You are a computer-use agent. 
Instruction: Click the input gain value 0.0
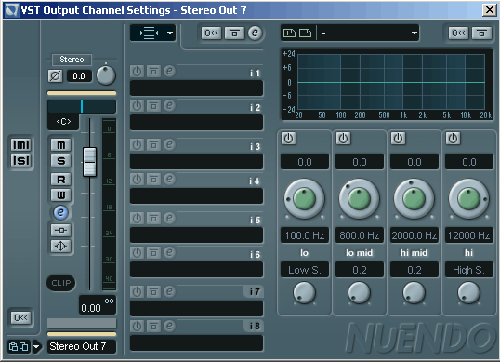(79, 76)
